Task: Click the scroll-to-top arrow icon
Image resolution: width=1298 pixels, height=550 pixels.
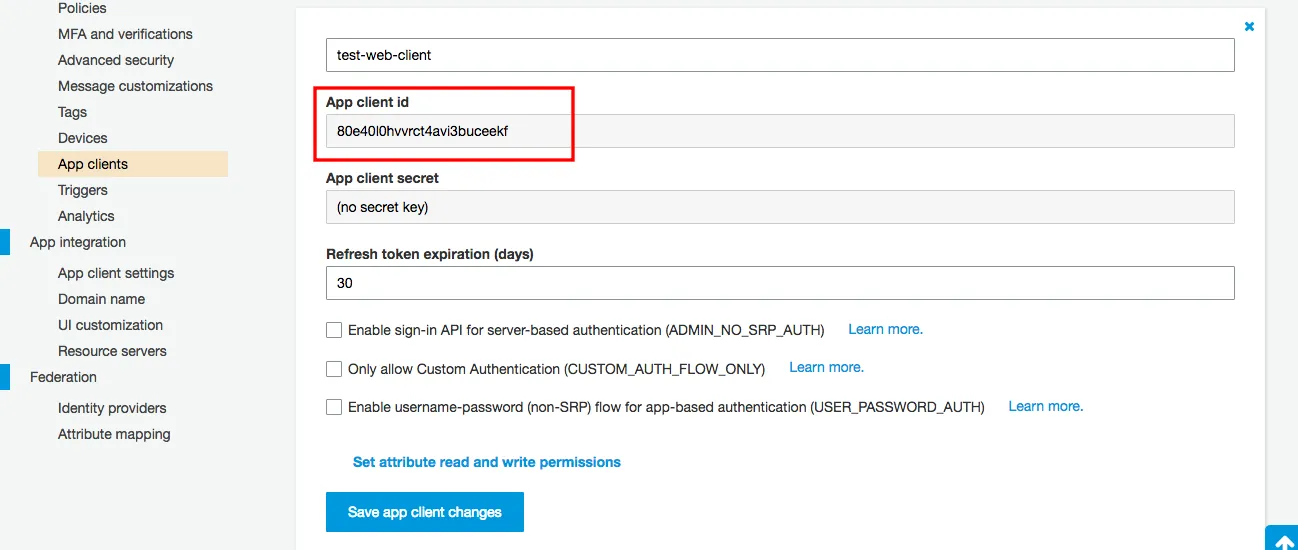Action: [x=1281, y=539]
